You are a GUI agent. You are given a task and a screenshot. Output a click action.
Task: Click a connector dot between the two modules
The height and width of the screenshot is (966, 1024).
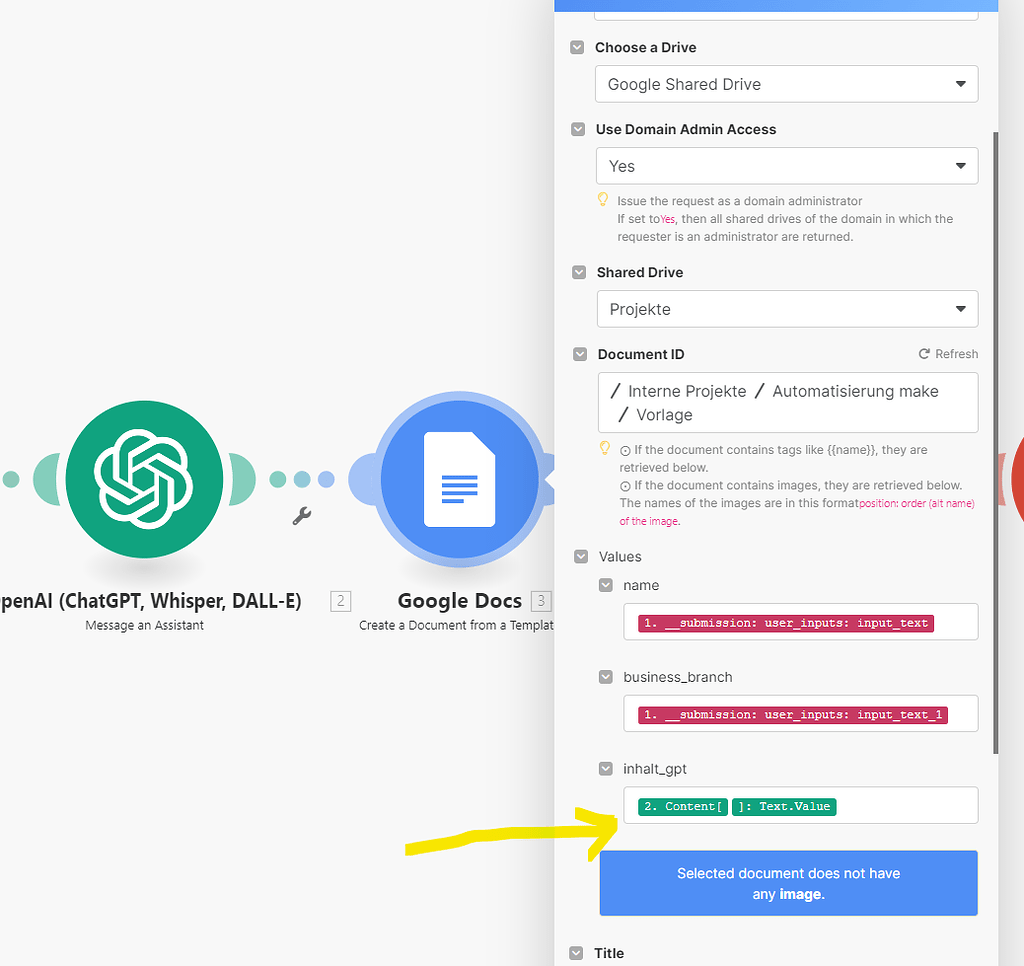click(x=302, y=480)
